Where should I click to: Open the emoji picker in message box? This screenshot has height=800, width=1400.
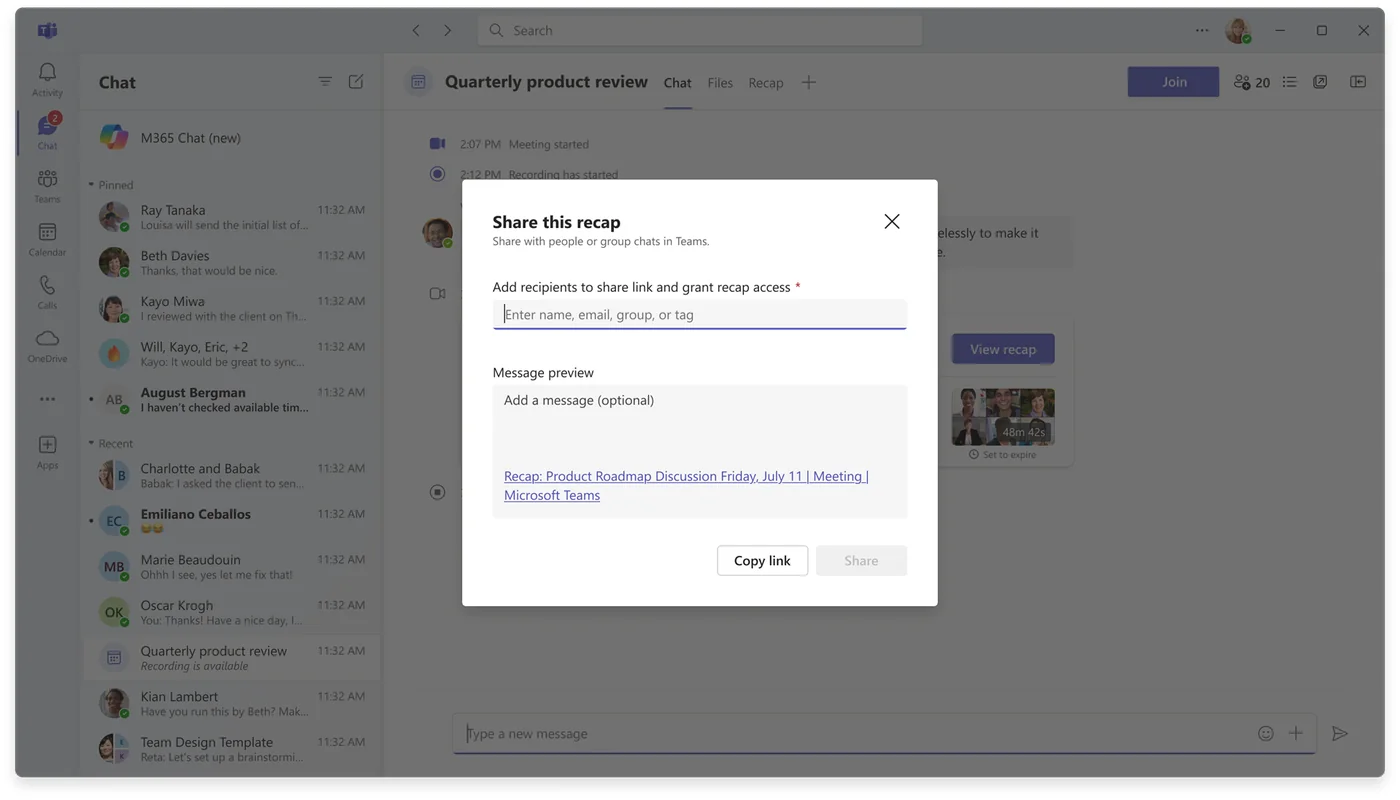point(1265,733)
